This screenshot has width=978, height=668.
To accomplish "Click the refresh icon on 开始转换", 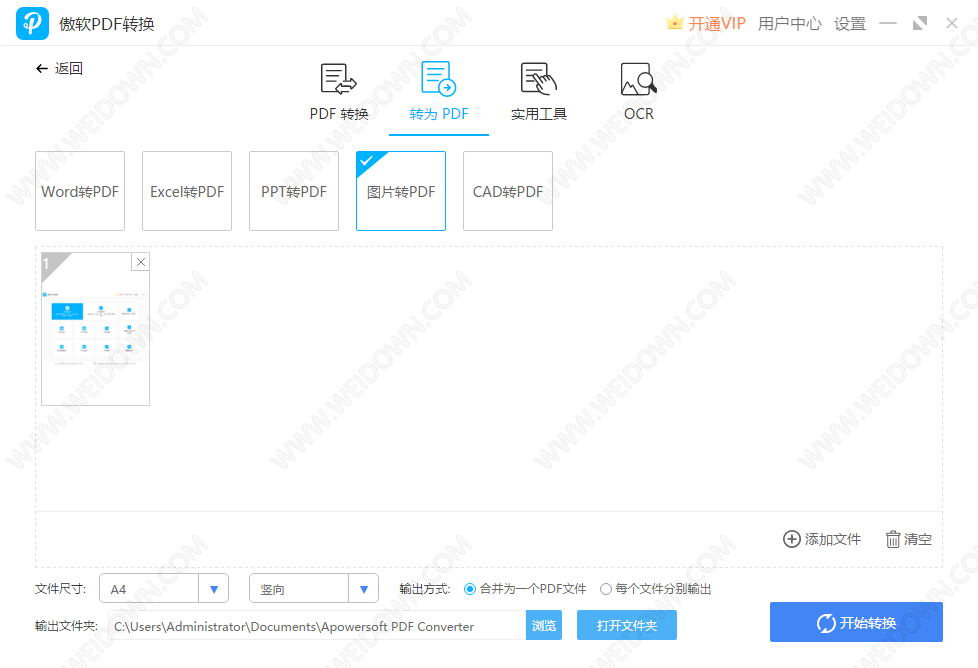I will tap(826, 623).
